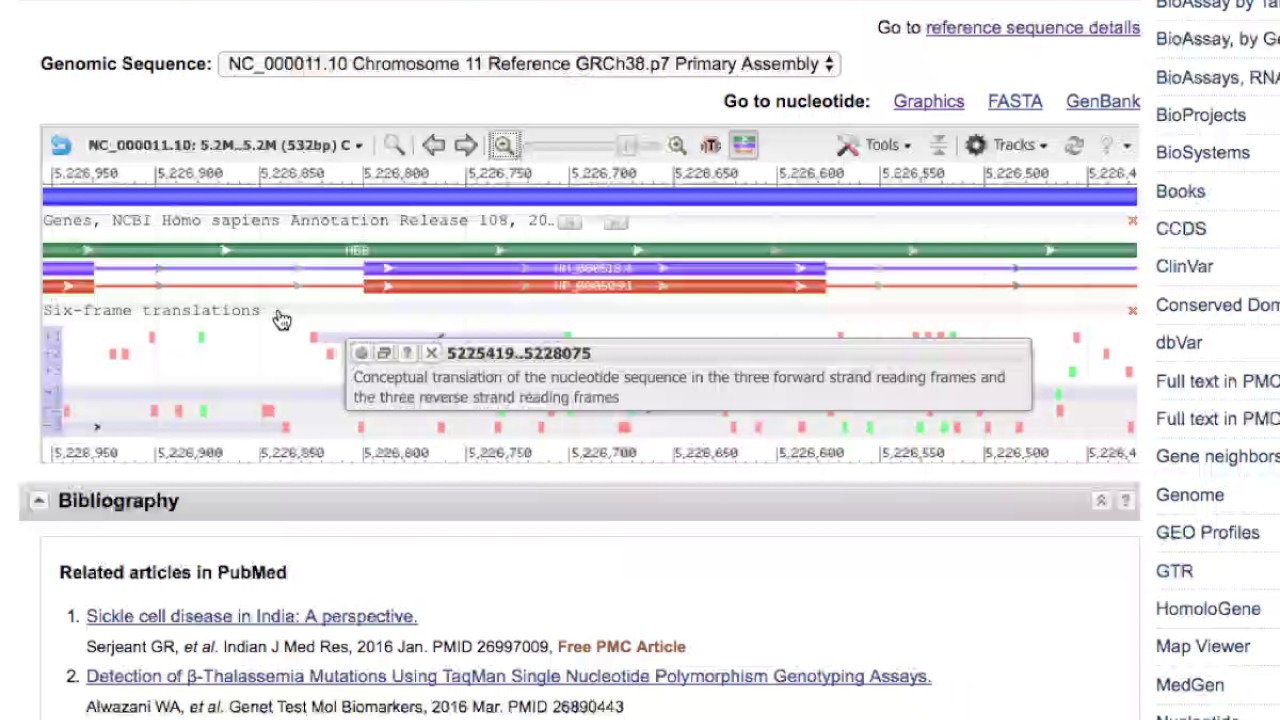This screenshot has height=720, width=1280.
Task: Open the Graphics nucleotide link
Action: pyautogui.click(x=929, y=102)
